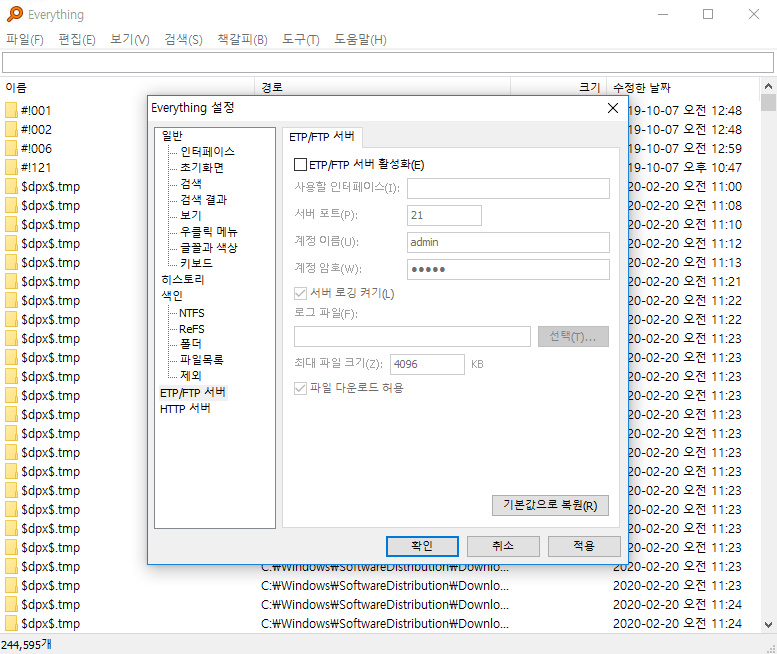Select 파일목록 tree item
777x654 pixels.
click(x=202, y=360)
